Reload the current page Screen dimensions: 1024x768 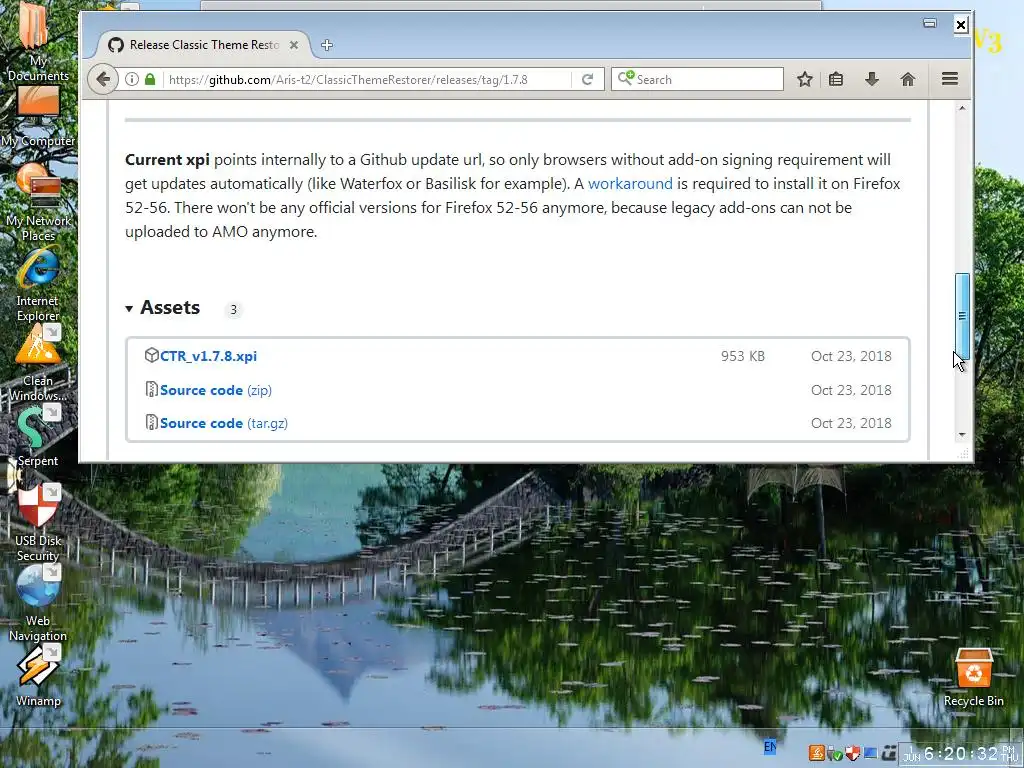(587, 79)
